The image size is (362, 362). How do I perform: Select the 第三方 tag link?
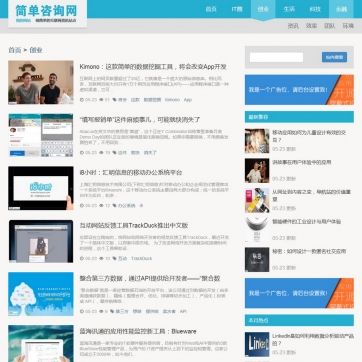pyautogui.click(x=122, y=311)
